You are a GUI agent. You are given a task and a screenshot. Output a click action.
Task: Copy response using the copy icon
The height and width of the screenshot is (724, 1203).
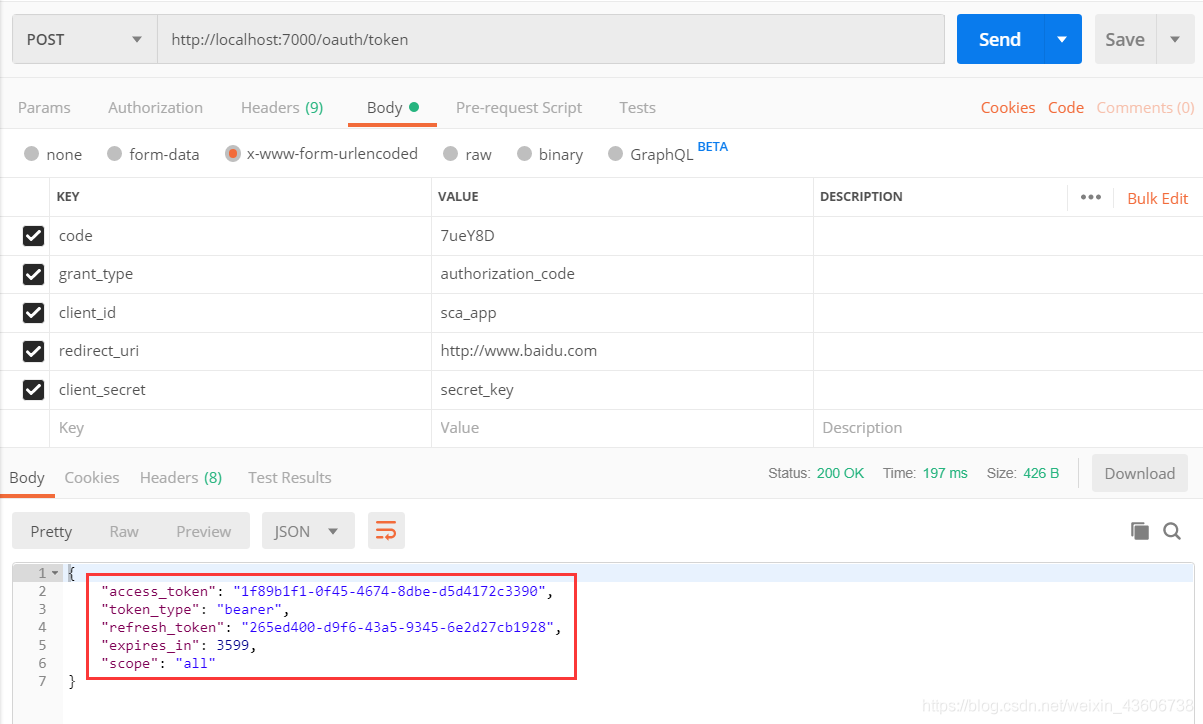[x=1140, y=531]
